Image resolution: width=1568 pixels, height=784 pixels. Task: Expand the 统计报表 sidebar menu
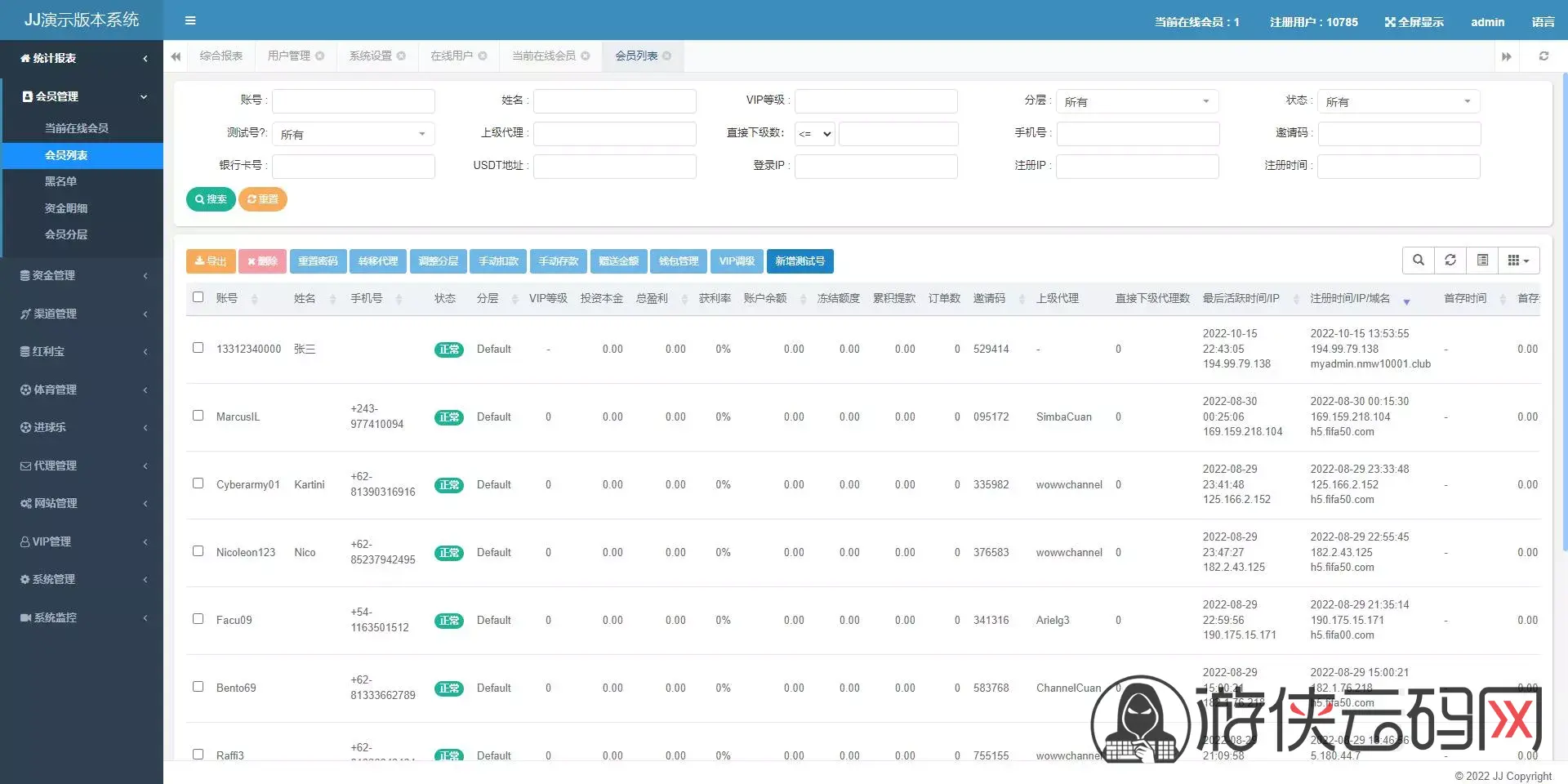point(82,58)
